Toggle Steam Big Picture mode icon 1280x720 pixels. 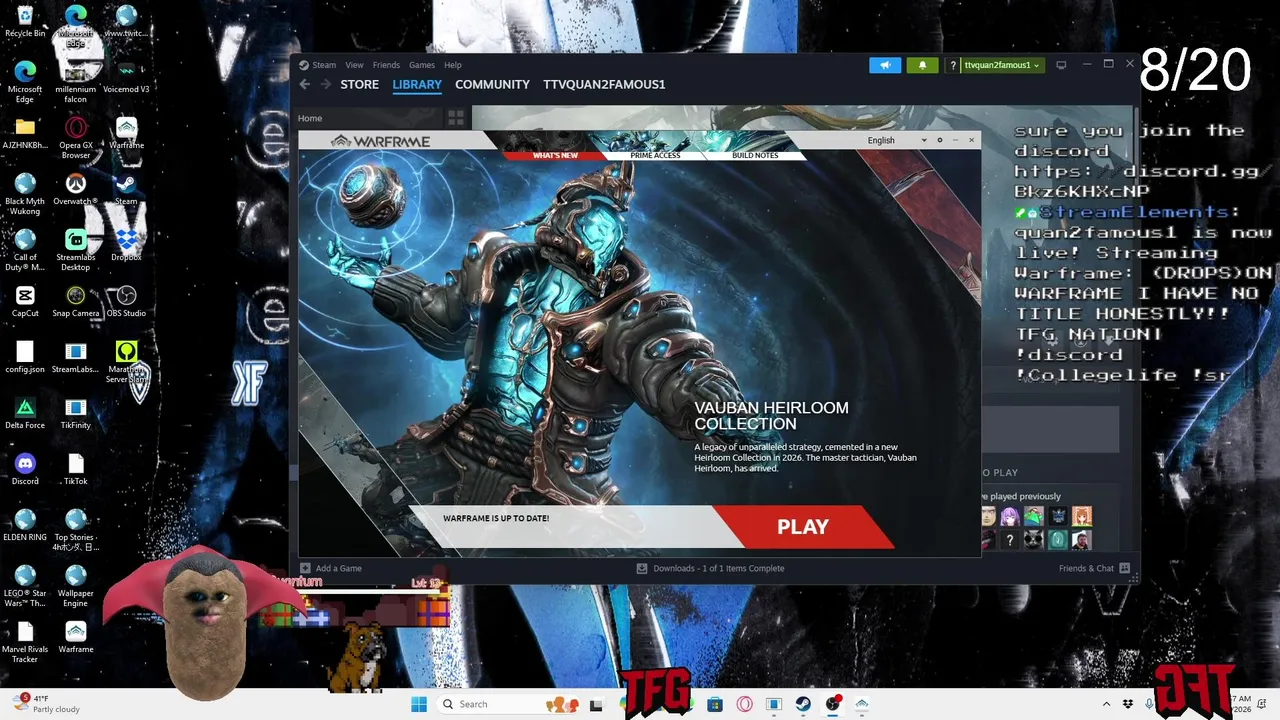pyautogui.click(x=1061, y=65)
